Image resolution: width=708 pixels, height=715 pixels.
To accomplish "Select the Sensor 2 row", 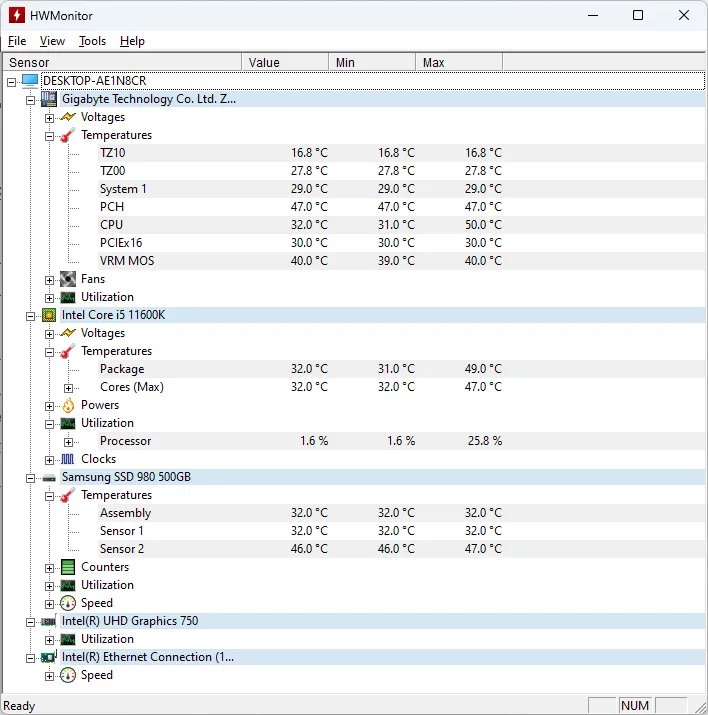I will pyautogui.click(x=402, y=549).
